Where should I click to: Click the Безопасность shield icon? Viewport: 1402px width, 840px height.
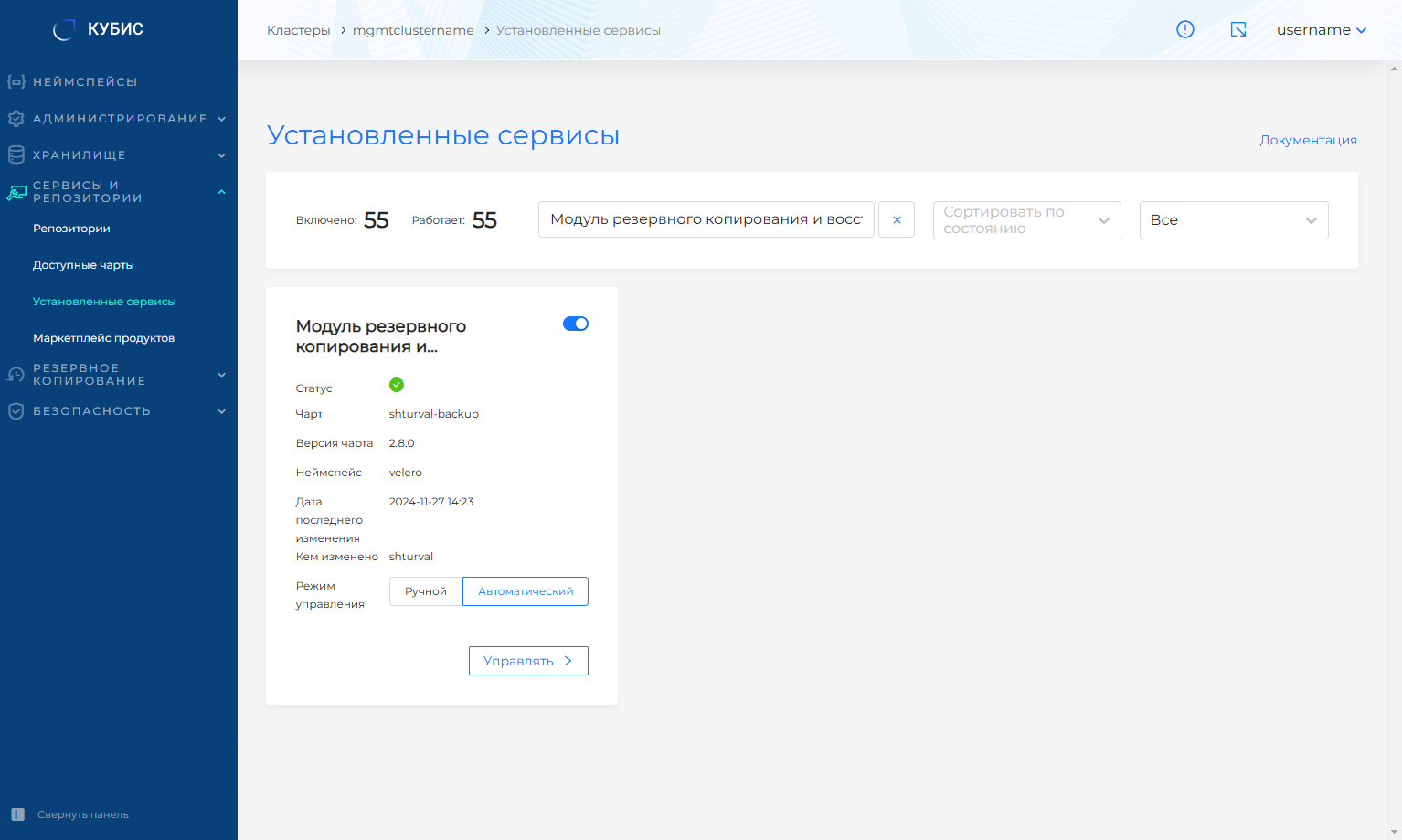click(x=16, y=411)
